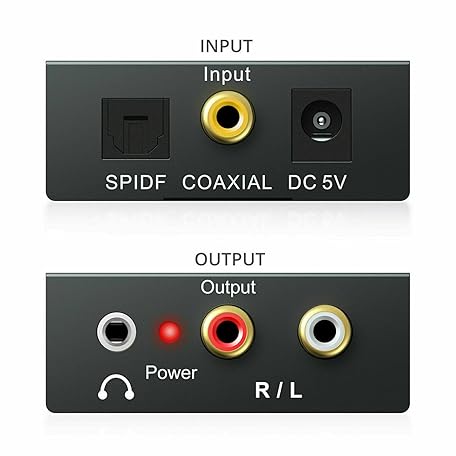Click the round DC 5V power socket
456x456 pixels.
[x=322, y=121]
